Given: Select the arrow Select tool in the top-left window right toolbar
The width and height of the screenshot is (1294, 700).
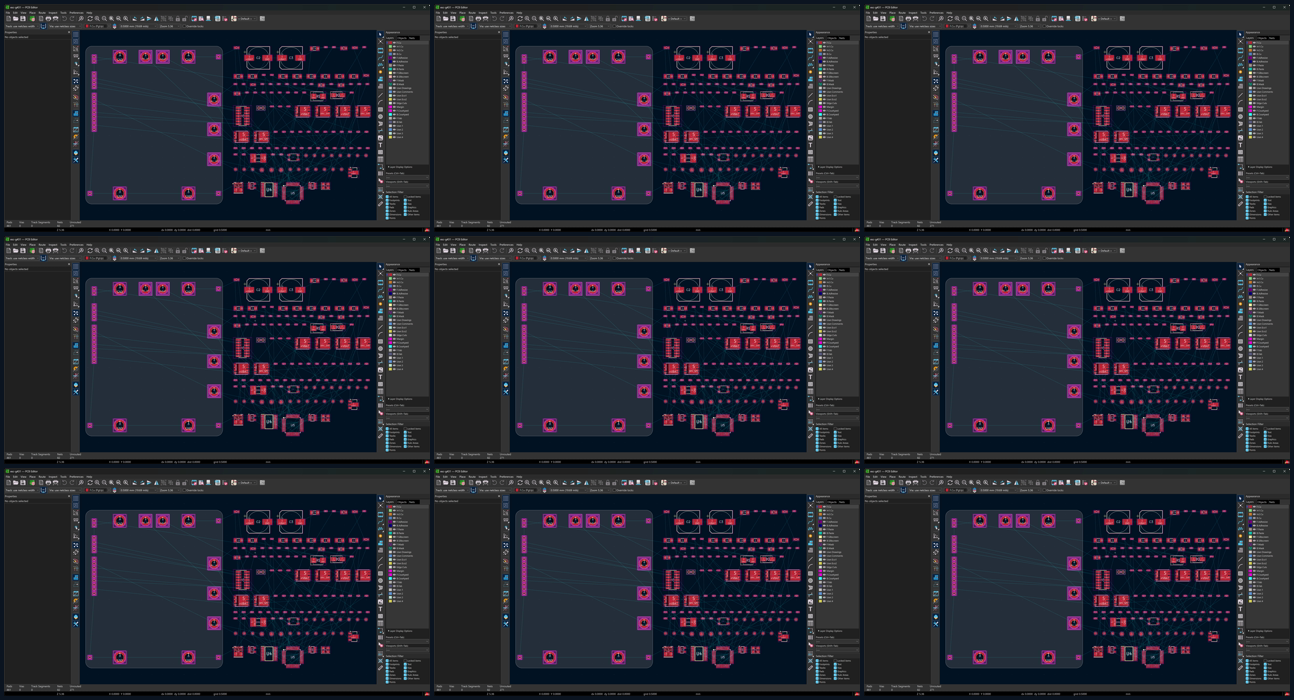Looking at the screenshot, I should (x=380, y=35).
